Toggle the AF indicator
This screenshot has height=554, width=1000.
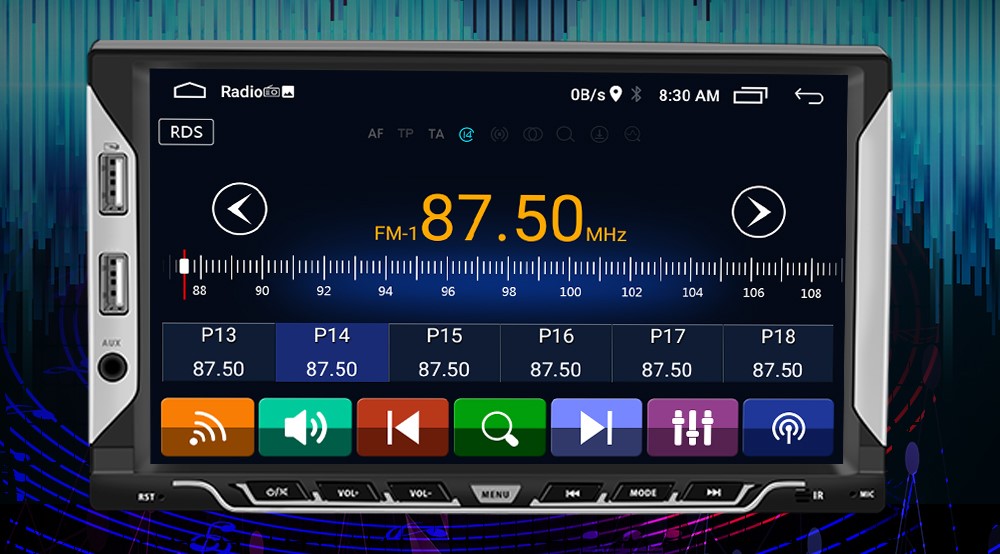(376, 134)
